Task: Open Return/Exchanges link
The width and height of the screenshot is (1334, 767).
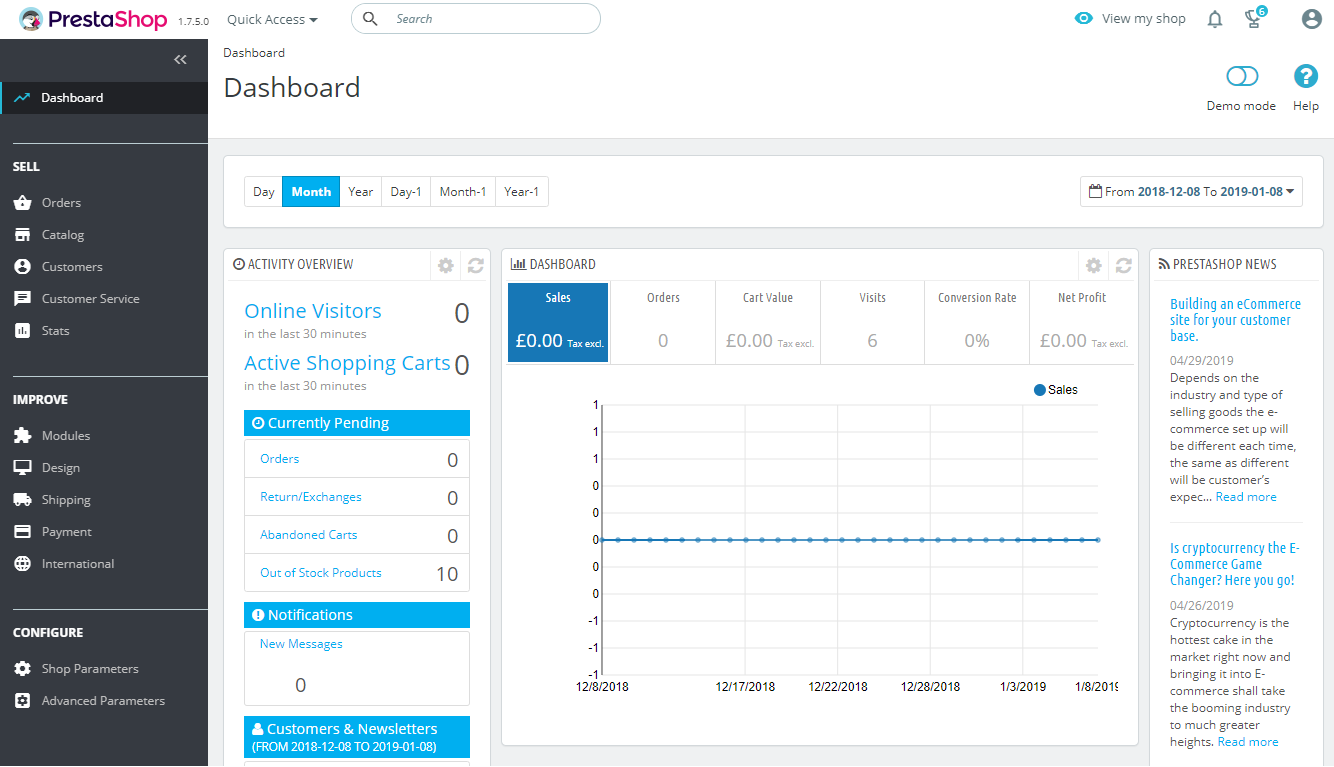Action: coord(311,497)
